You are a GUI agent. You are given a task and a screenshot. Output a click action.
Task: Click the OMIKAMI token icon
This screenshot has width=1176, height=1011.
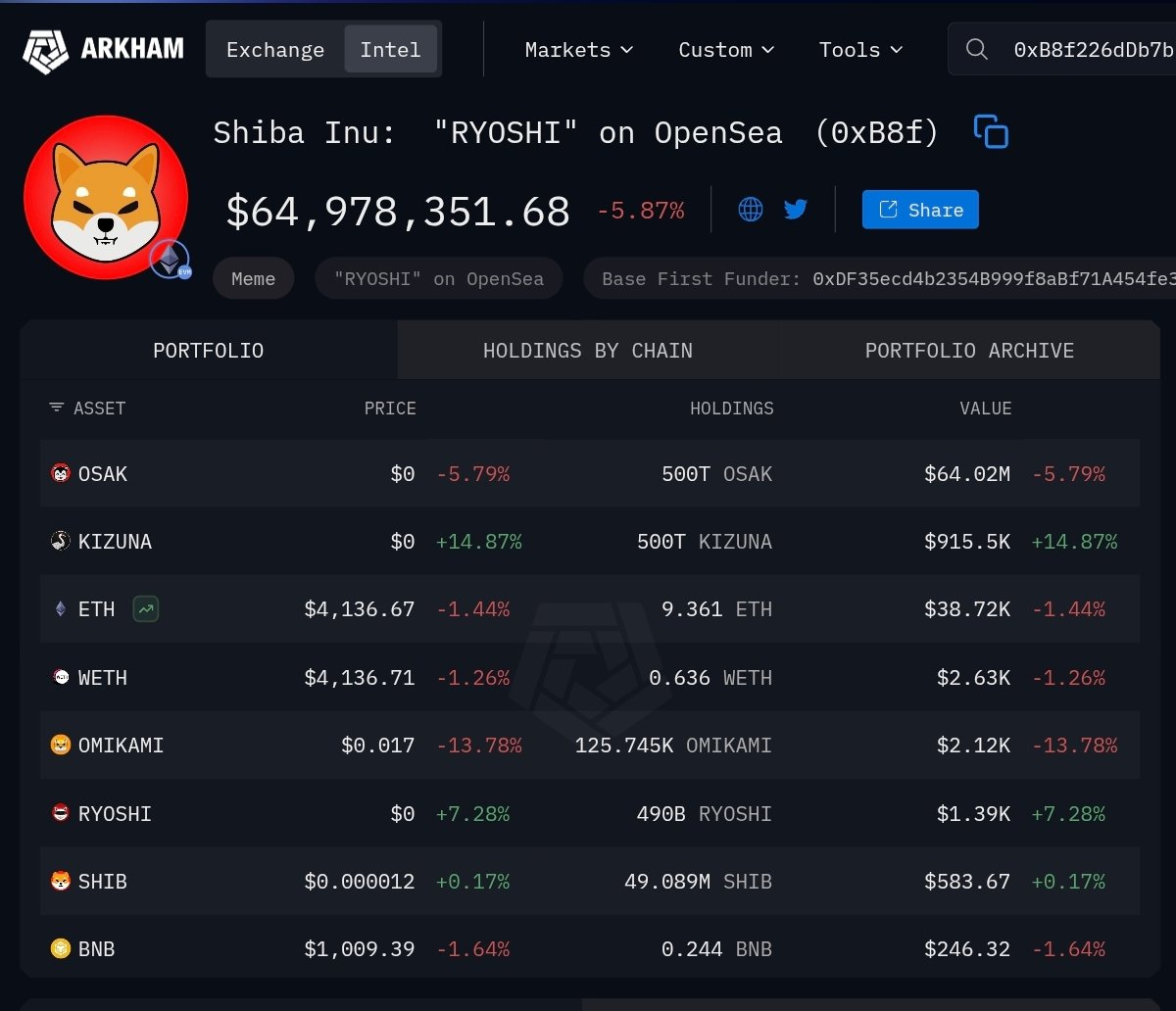tap(61, 746)
